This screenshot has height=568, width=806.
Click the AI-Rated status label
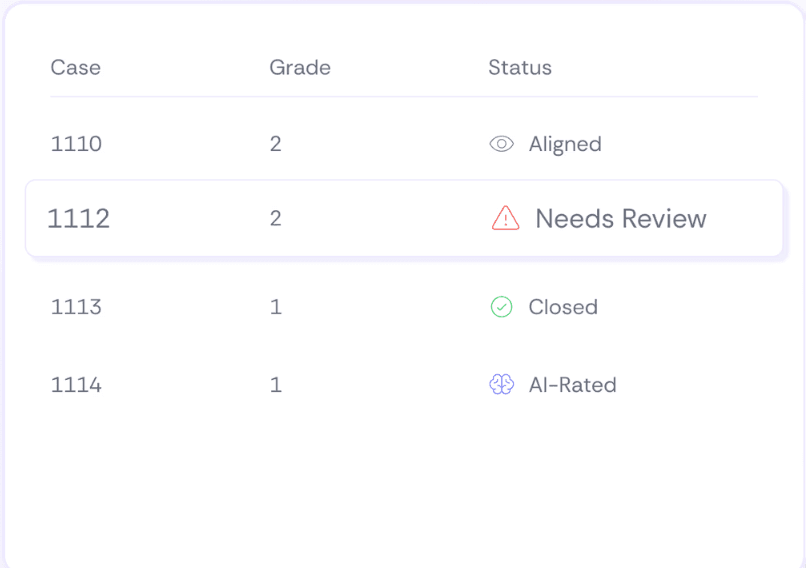(572, 385)
